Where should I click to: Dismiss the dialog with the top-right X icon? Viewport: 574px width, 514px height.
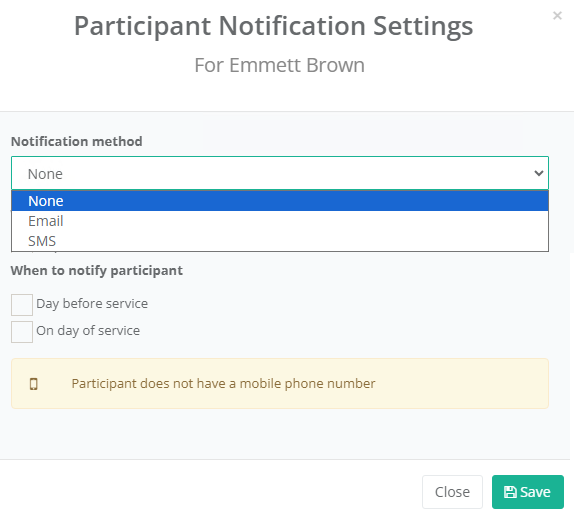[557, 15]
